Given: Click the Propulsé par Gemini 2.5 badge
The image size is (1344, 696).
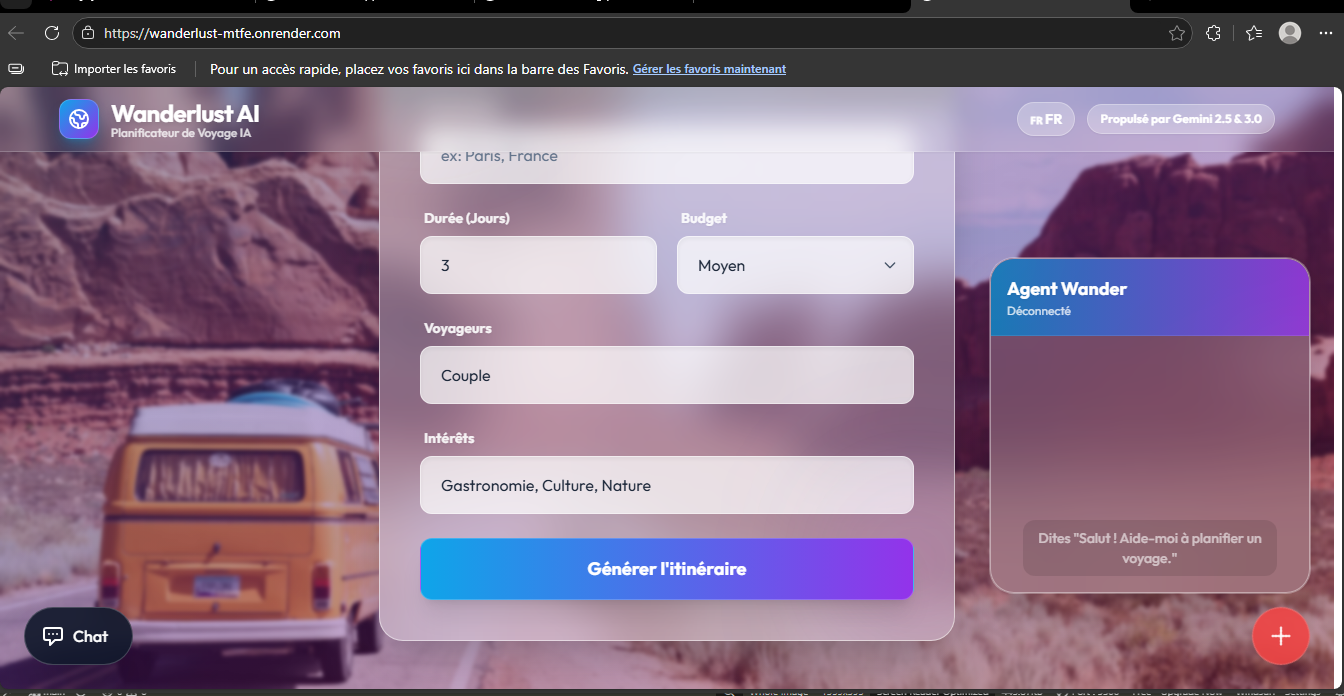Looking at the screenshot, I should (1180, 118).
